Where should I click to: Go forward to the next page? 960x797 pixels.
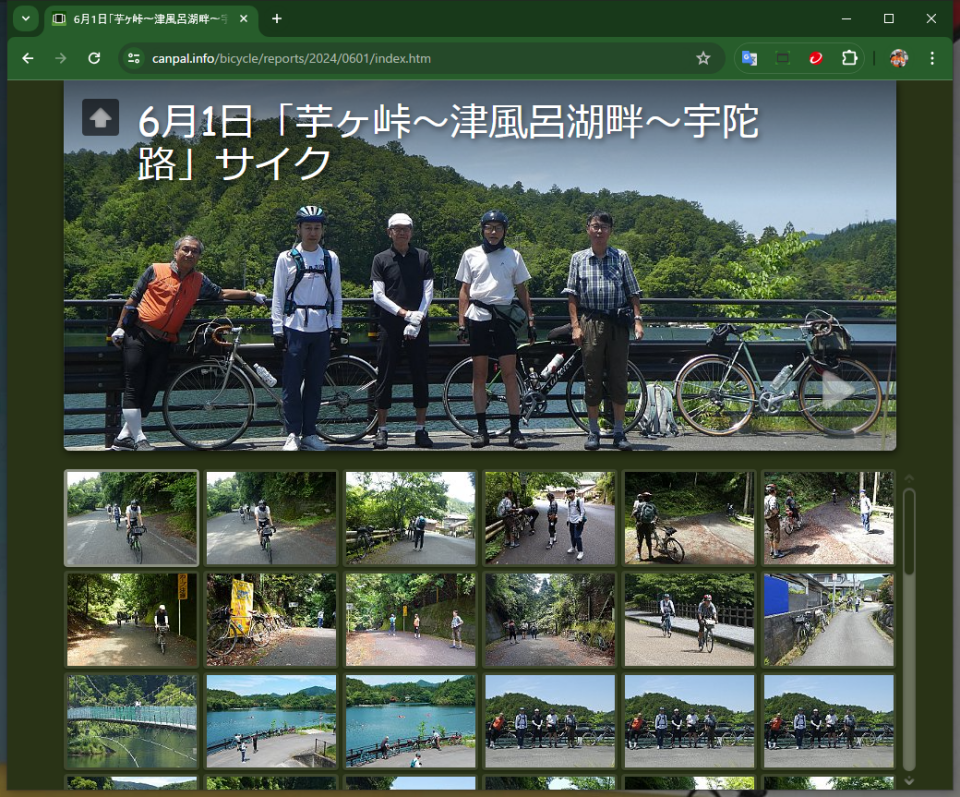point(61,58)
